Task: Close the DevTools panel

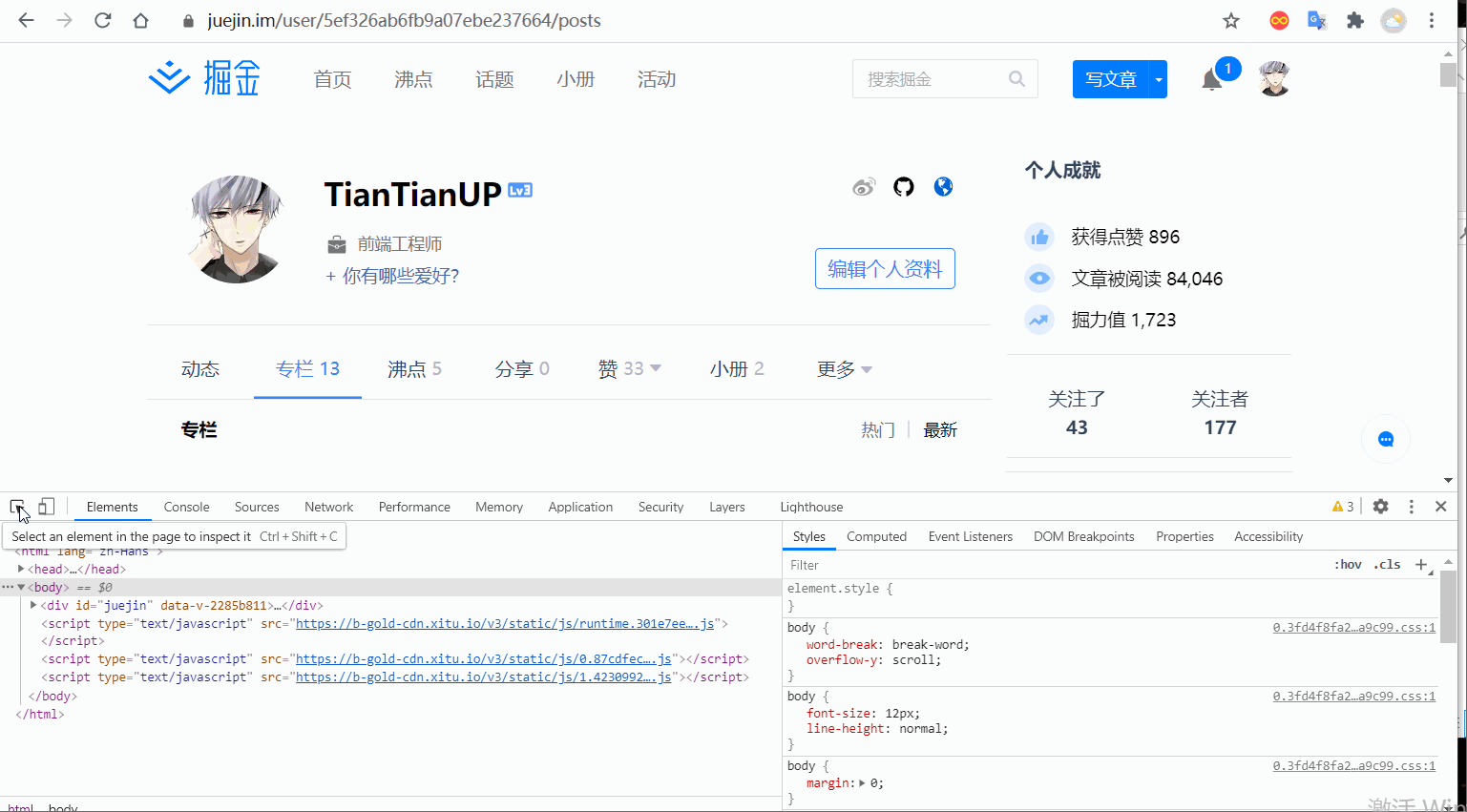Action: pos(1441,507)
